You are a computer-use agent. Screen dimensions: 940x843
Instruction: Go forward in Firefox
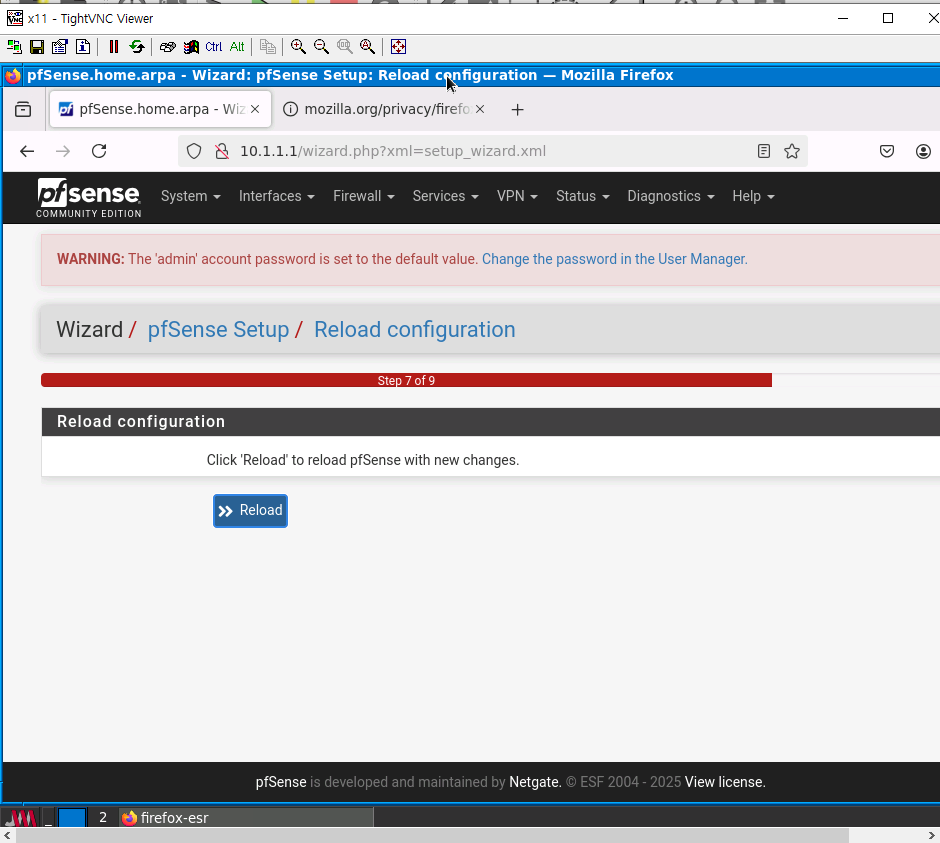[63, 151]
